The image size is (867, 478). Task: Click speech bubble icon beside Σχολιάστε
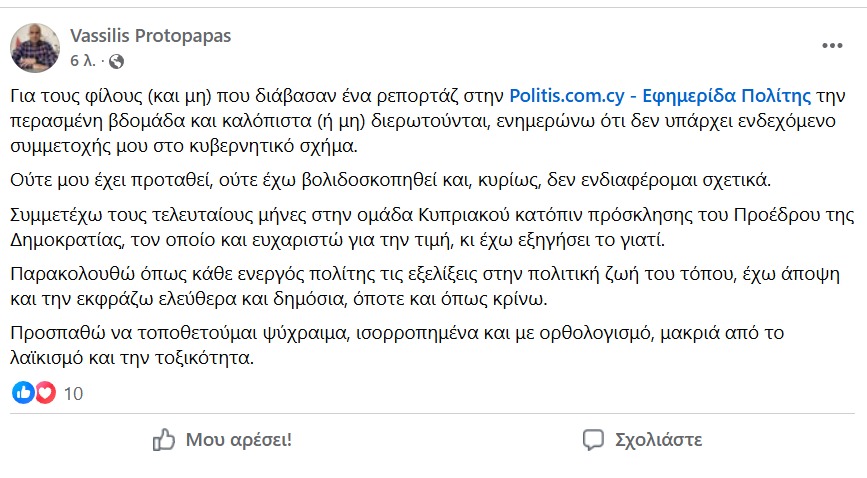click(593, 440)
